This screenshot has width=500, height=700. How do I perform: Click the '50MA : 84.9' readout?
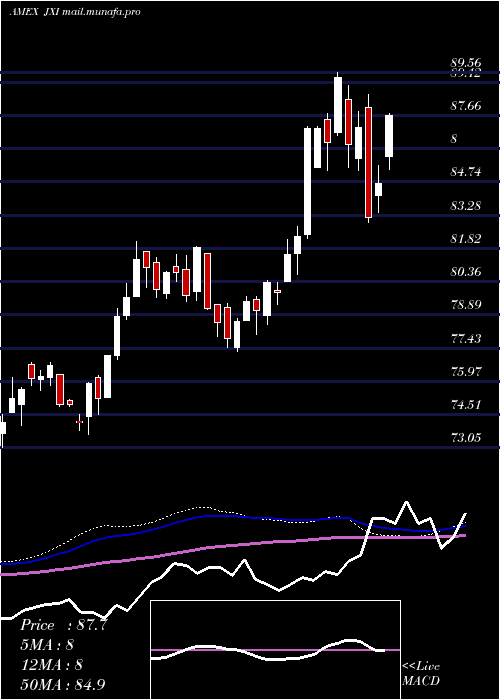tap(62, 685)
